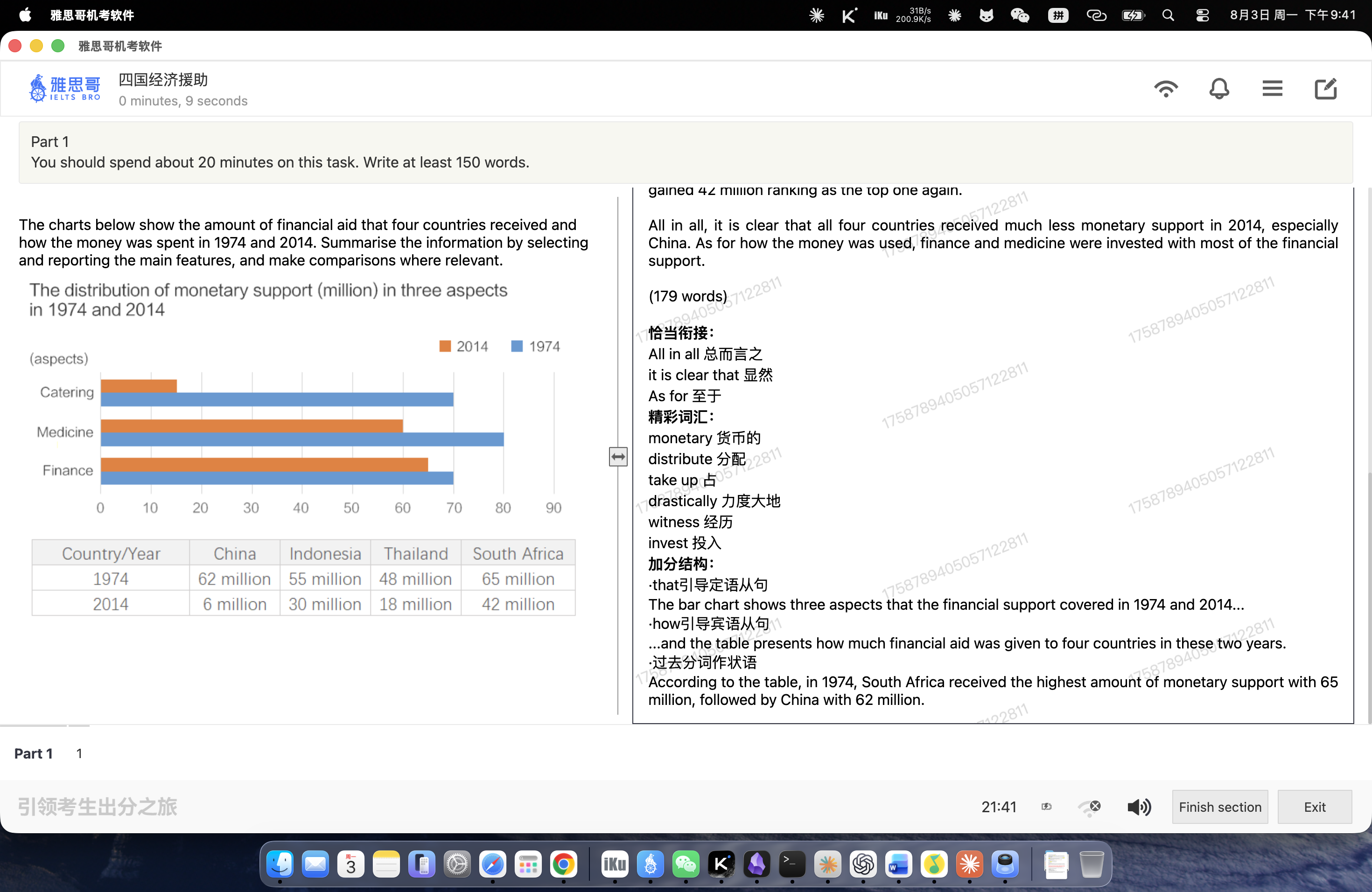Open Google Chrome from the dock

[x=563, y=864]
